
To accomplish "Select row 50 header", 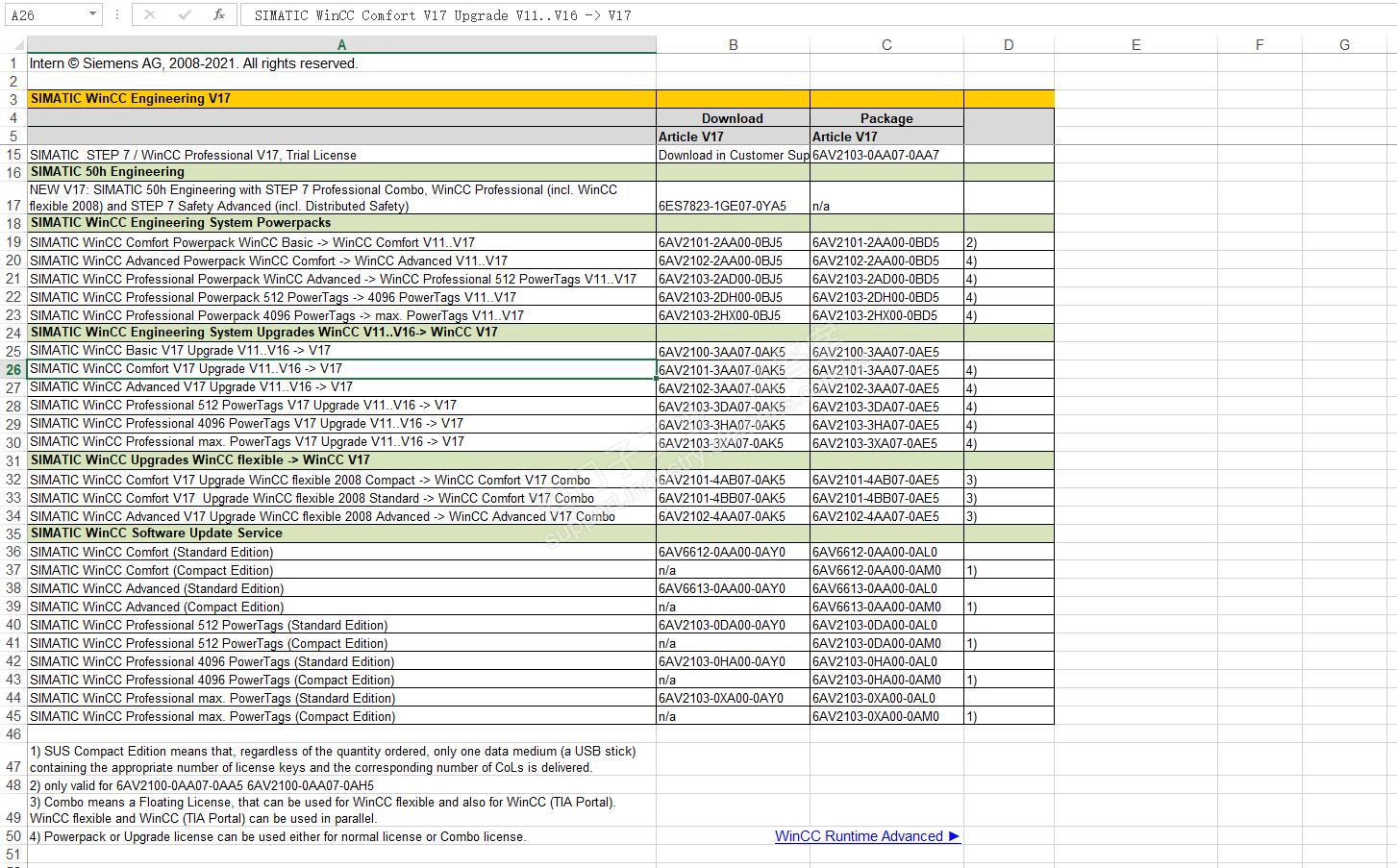I will [x=13, y=836].
